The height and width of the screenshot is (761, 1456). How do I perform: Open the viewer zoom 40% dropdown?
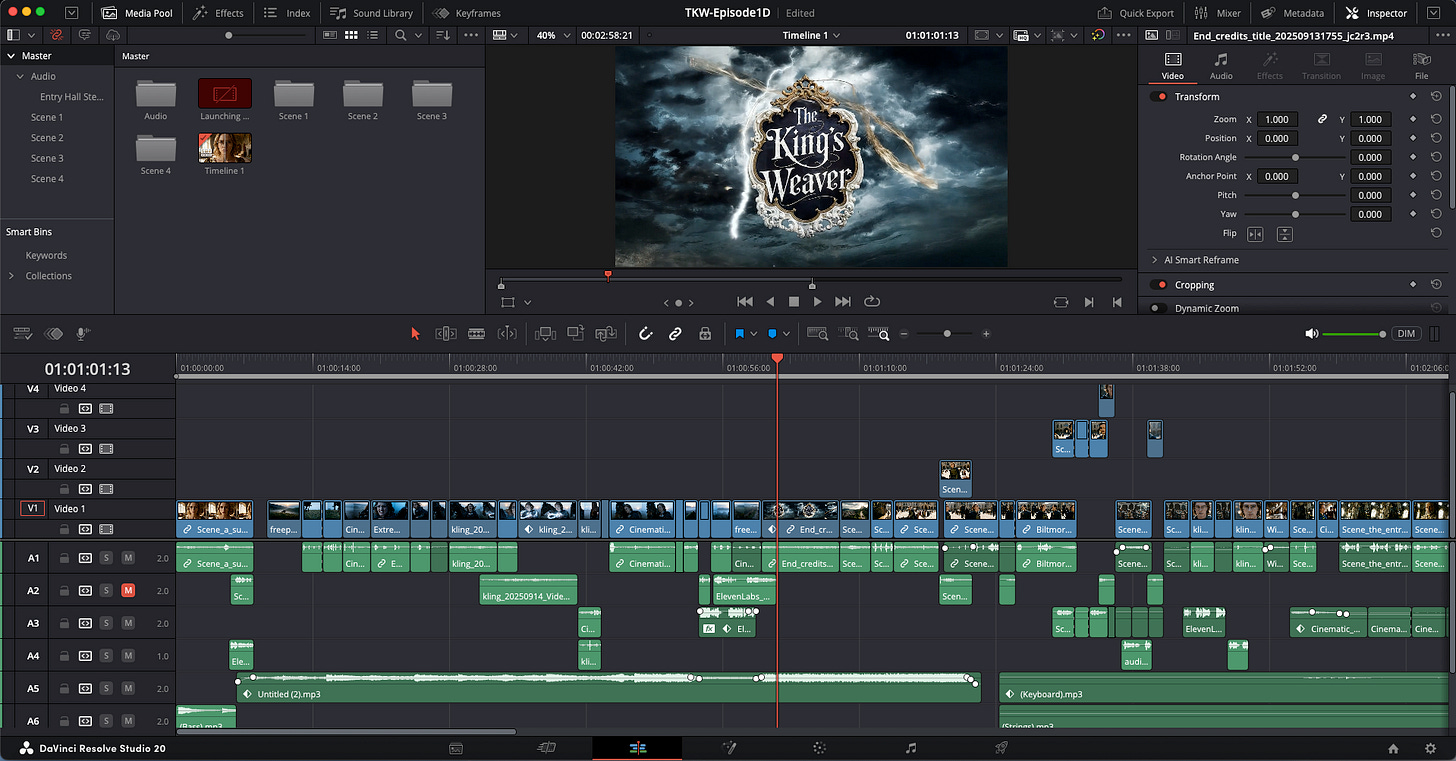pos(554,35)
